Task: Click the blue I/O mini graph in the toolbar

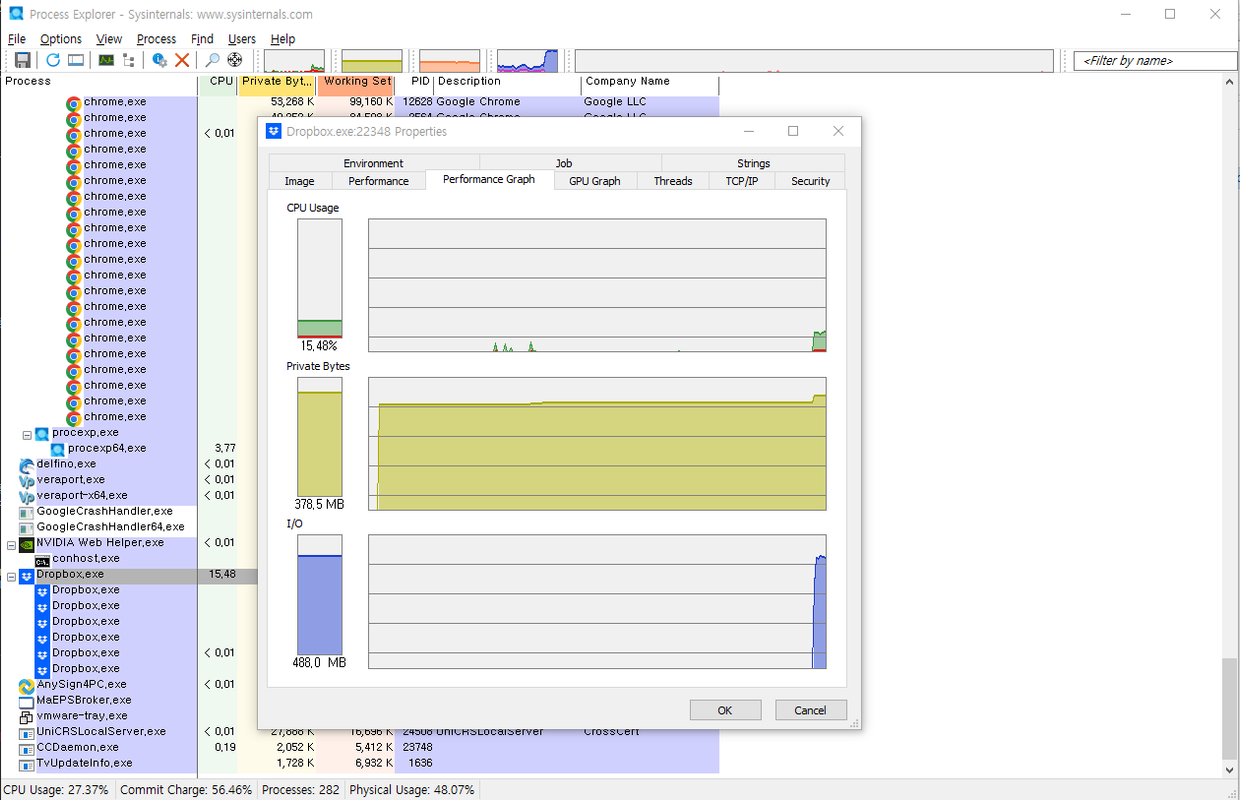Action: [x=528, y=61]
